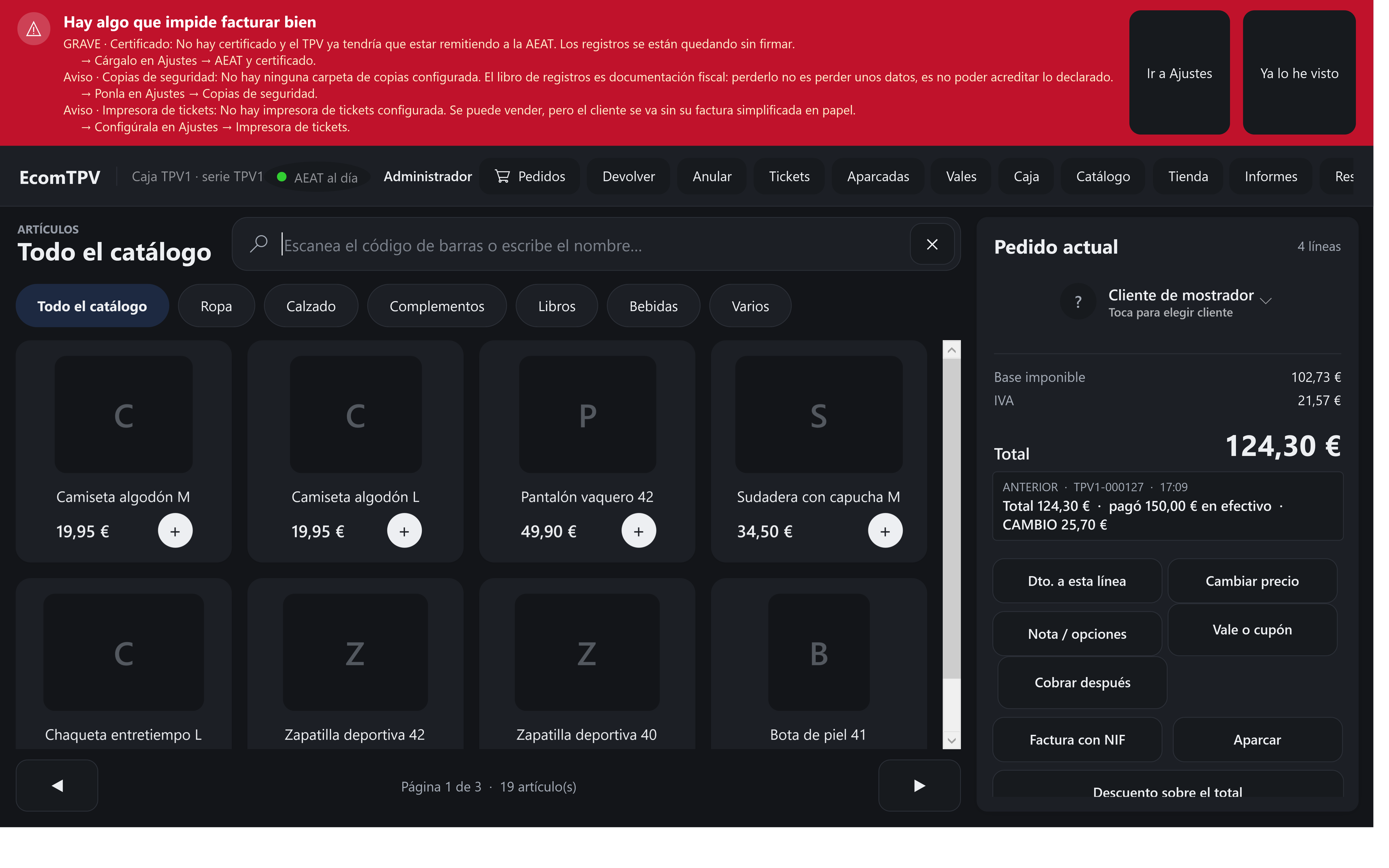
Task: Add Sudadera con capucha M with plus
Action: pyautogui.click(x=884, y=531)
